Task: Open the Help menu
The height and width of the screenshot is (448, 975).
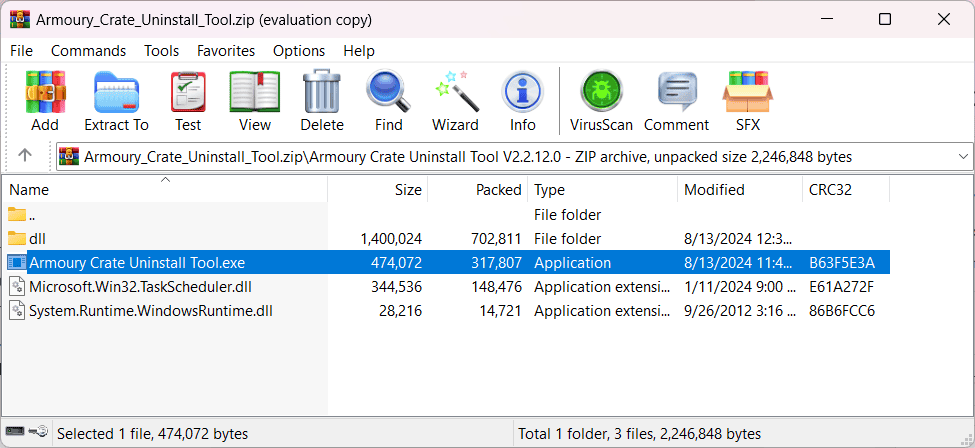Action: [359, 51]
